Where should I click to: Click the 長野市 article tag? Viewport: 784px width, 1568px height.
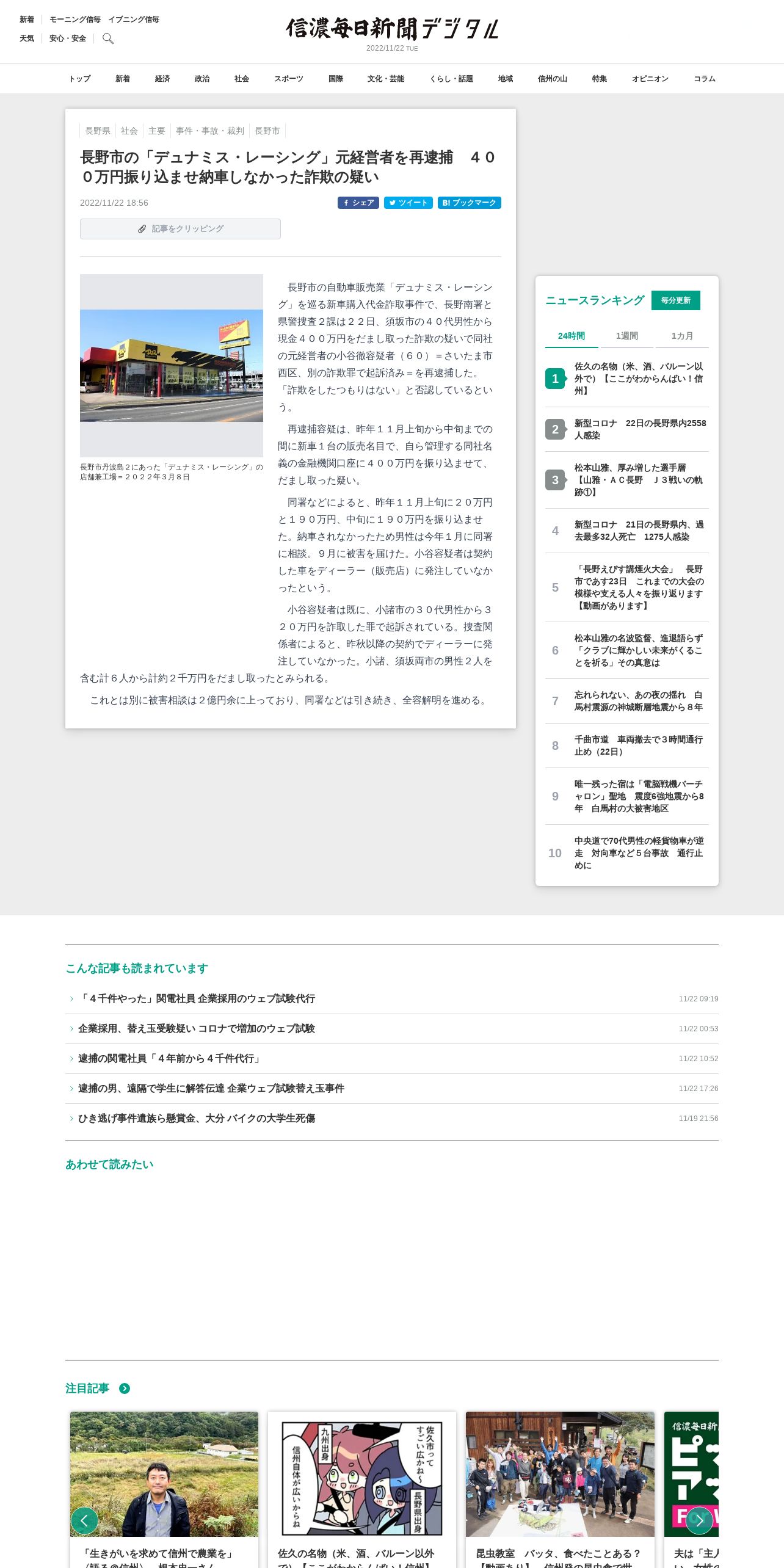[x=267, y=131]
